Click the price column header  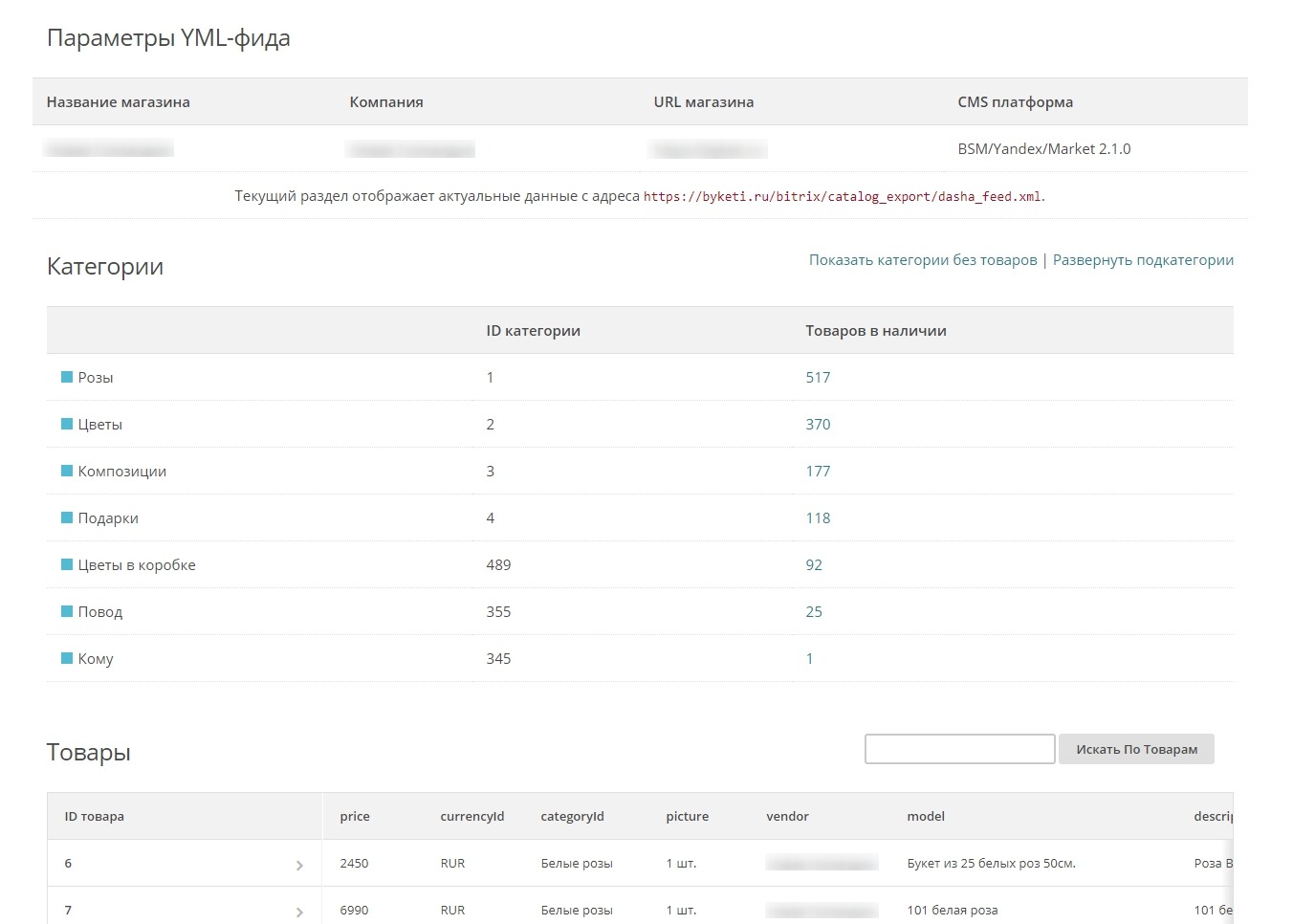[x=355, y=817]
